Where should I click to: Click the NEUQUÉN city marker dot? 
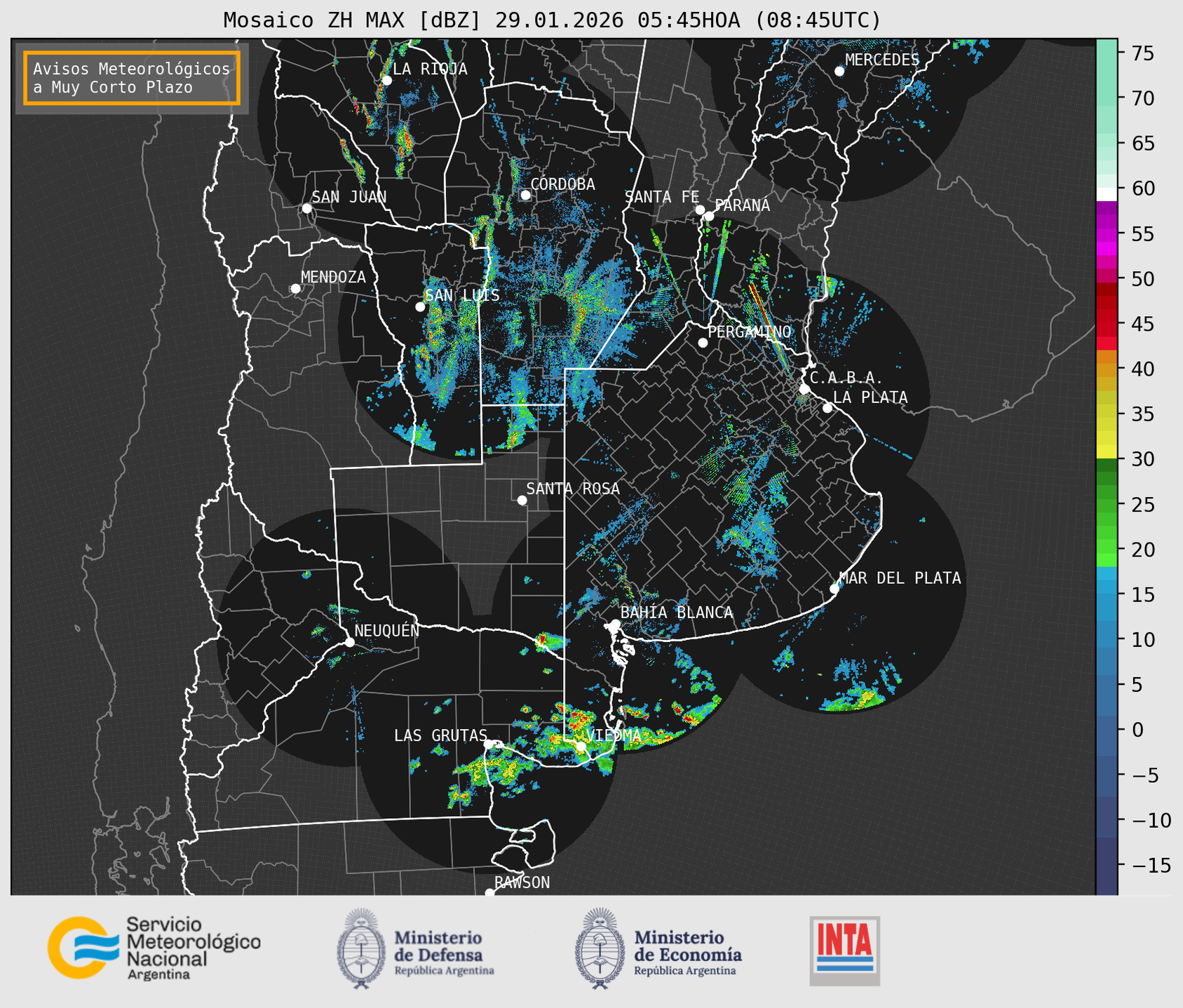349,642
